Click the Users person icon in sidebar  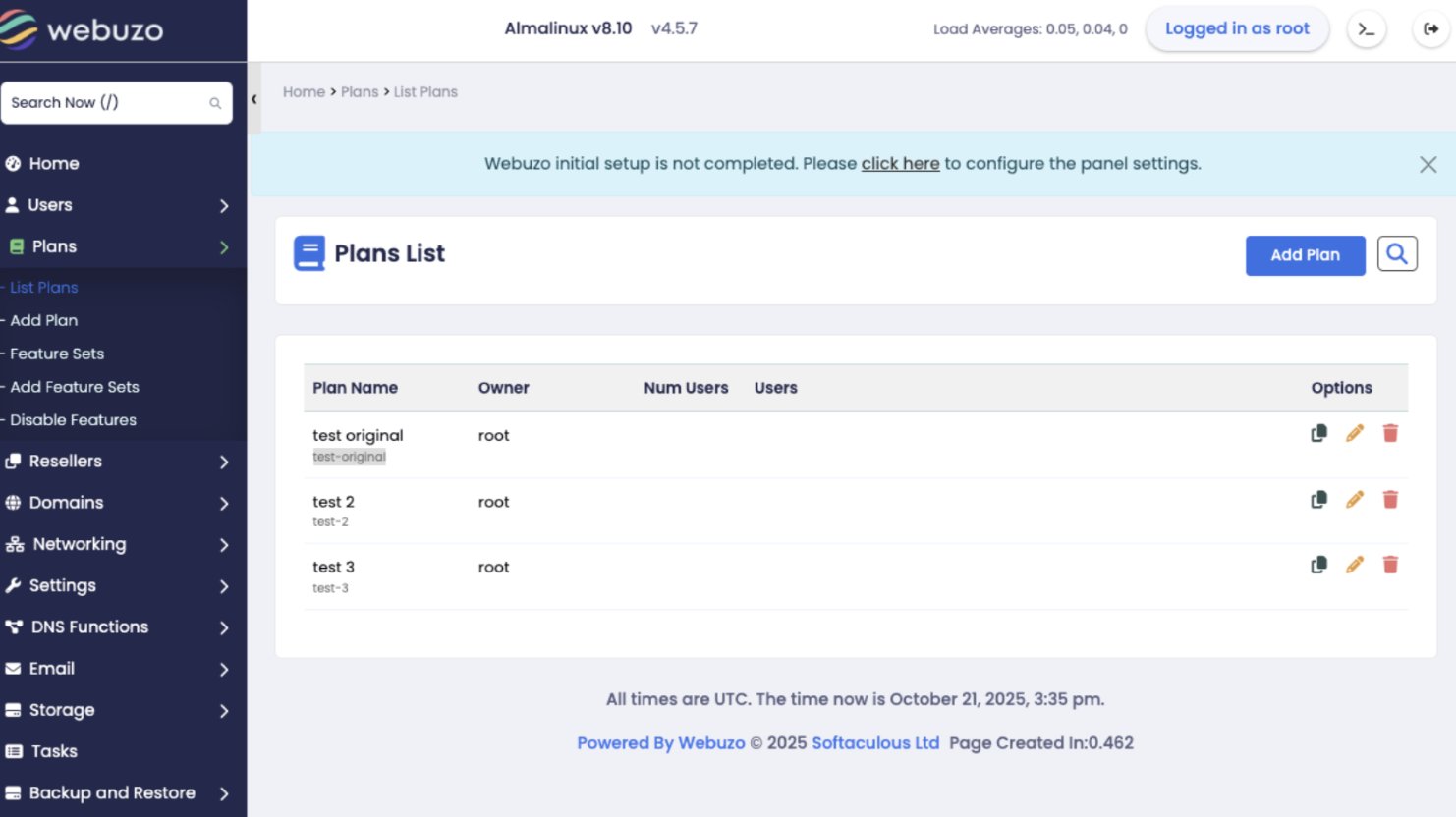tap(12, 205)
